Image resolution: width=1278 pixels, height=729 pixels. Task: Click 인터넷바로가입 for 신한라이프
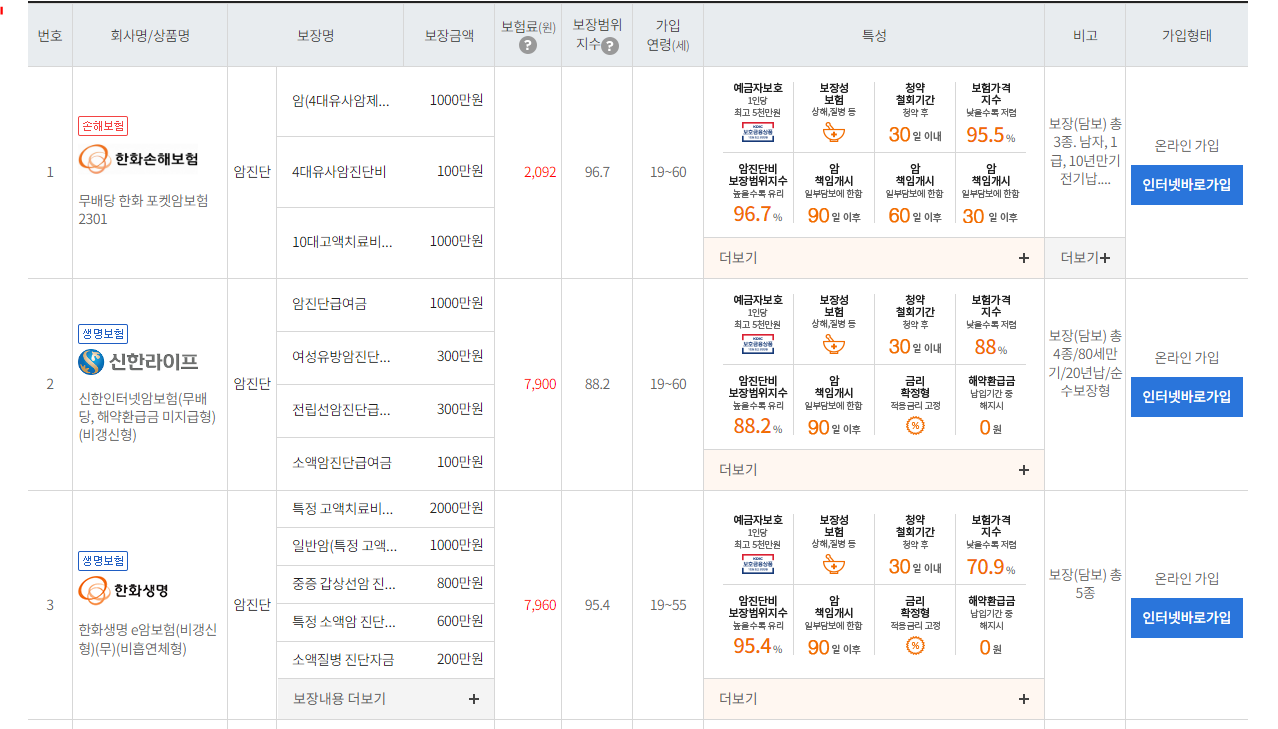click(1187, 397)
